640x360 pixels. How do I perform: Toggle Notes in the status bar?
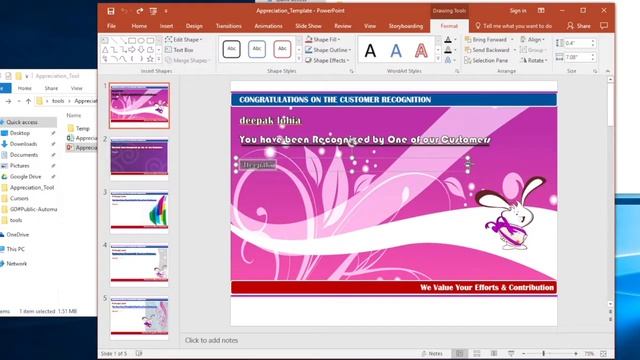pyautogui.click(x=432, y=353)
